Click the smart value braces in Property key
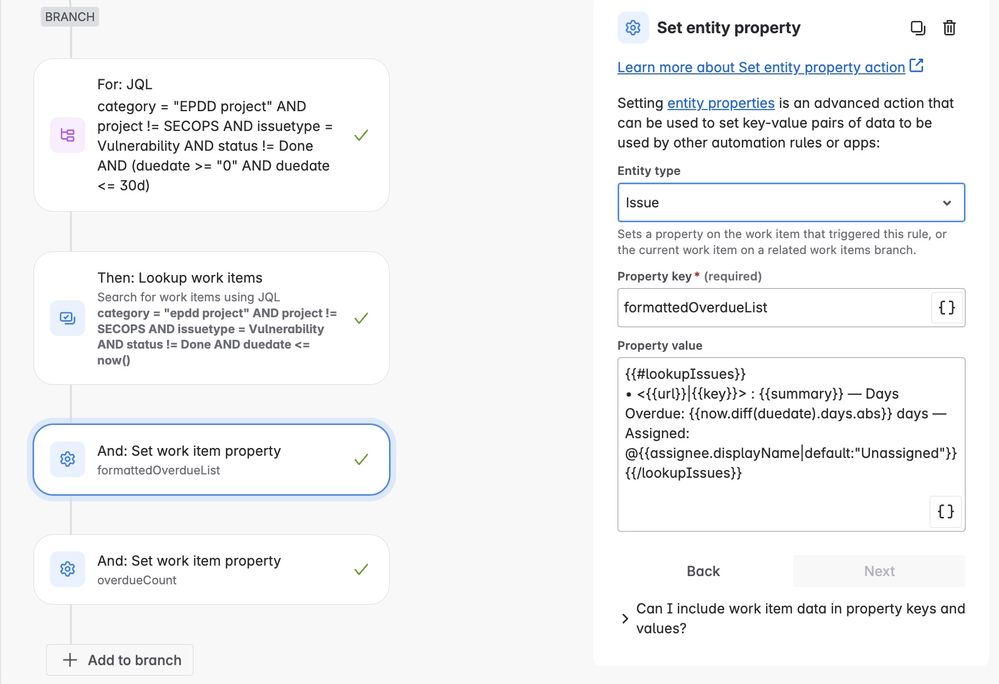 (947, 308)
